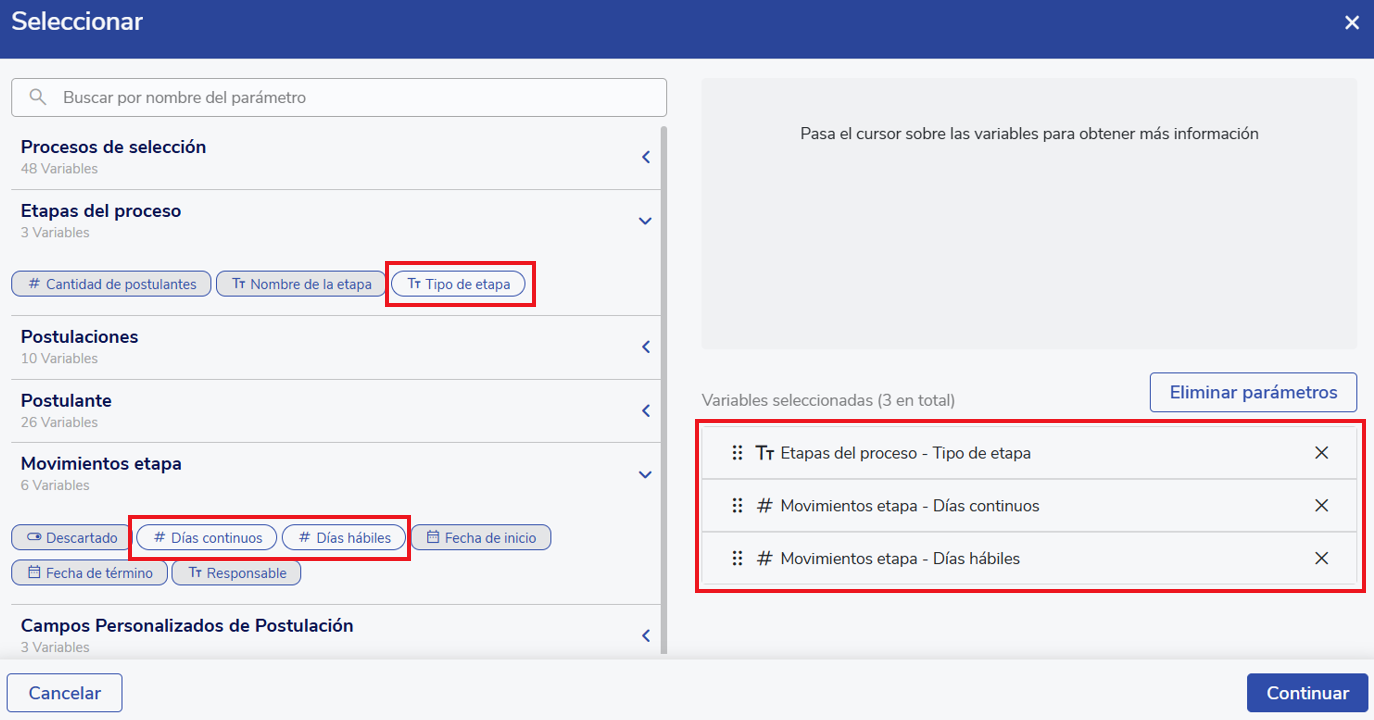Collapse the Etapas del proceso section
The width and height of the screenshot is (1374, 720).
coord(646,221)
